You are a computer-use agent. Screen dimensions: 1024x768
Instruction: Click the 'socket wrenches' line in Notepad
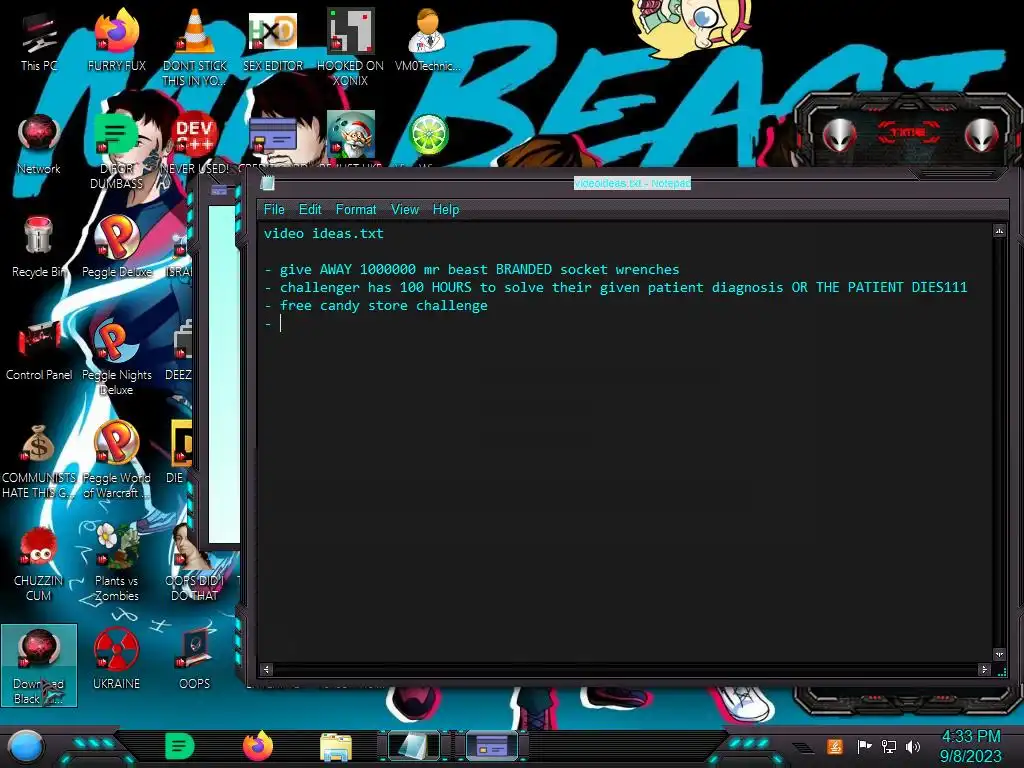pyautogui.click(x=472, y=269)
